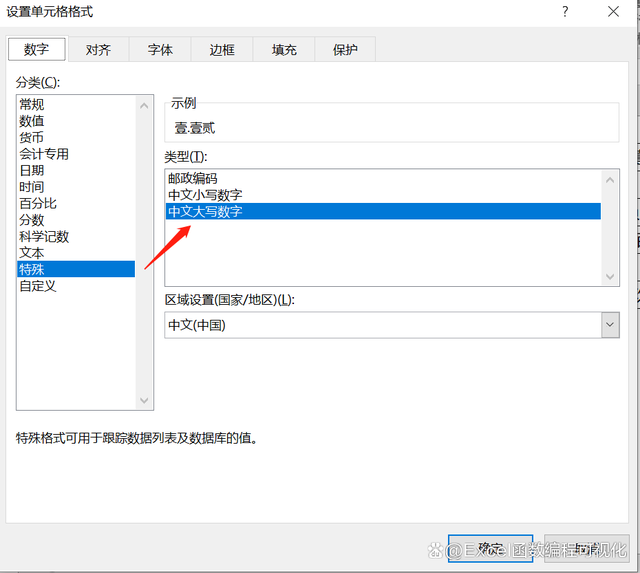Pick 会计专用 from the category list
640x573 pixels.
point(76,154)
